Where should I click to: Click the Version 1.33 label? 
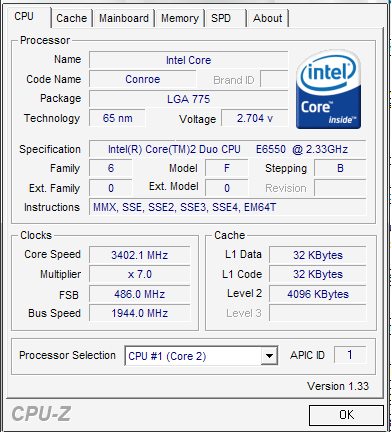click(x=338, y=386)
